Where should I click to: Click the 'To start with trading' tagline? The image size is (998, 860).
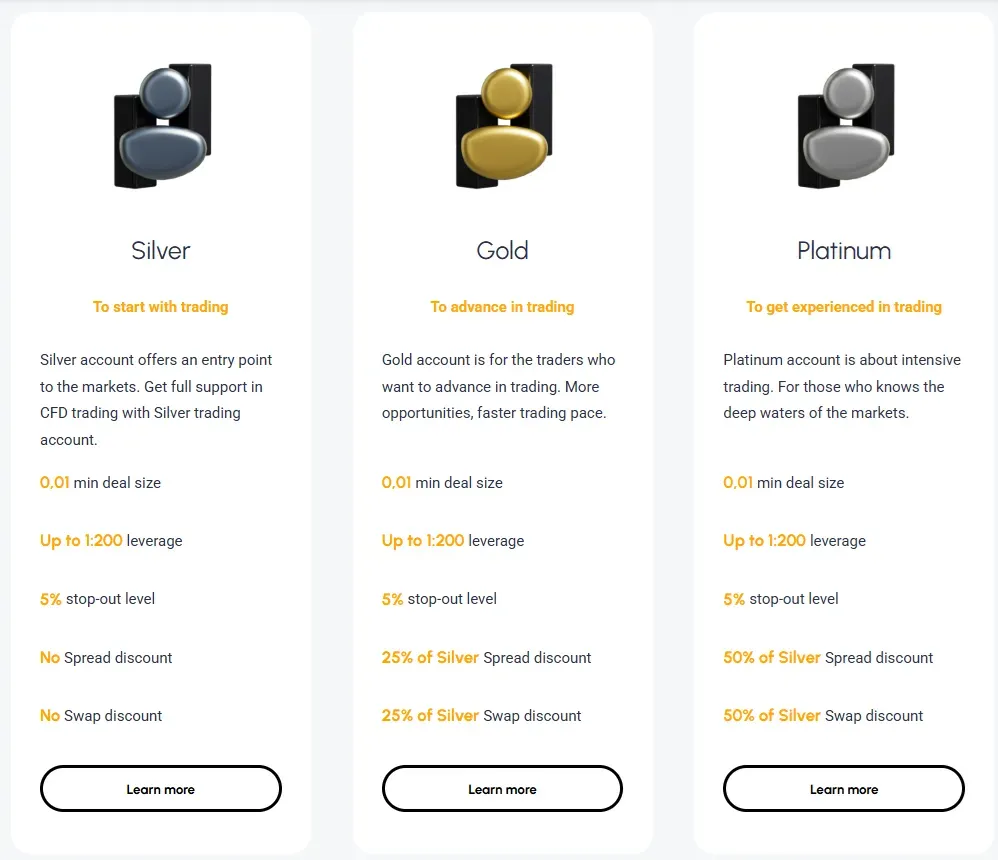161,307
